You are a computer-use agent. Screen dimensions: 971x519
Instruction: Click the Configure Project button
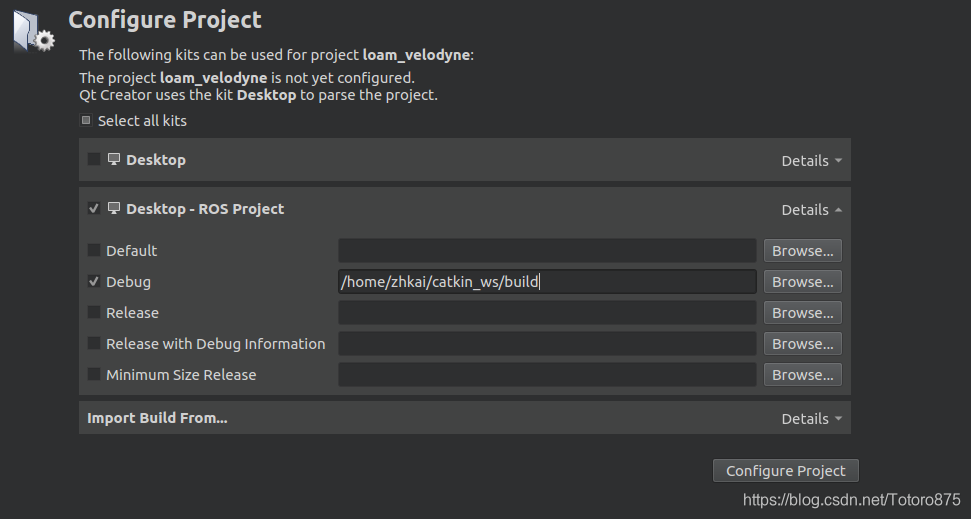[786, 471]
